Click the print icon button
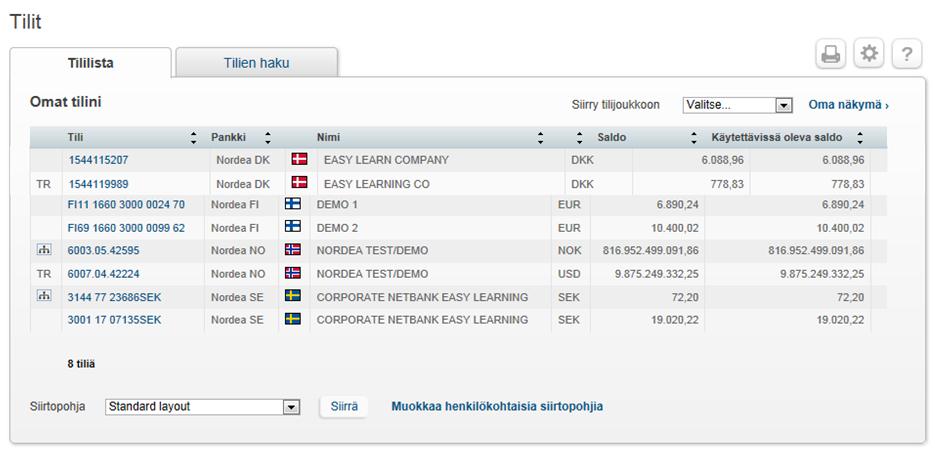Viewport: 935px width, 454px height. pos(831,54)
